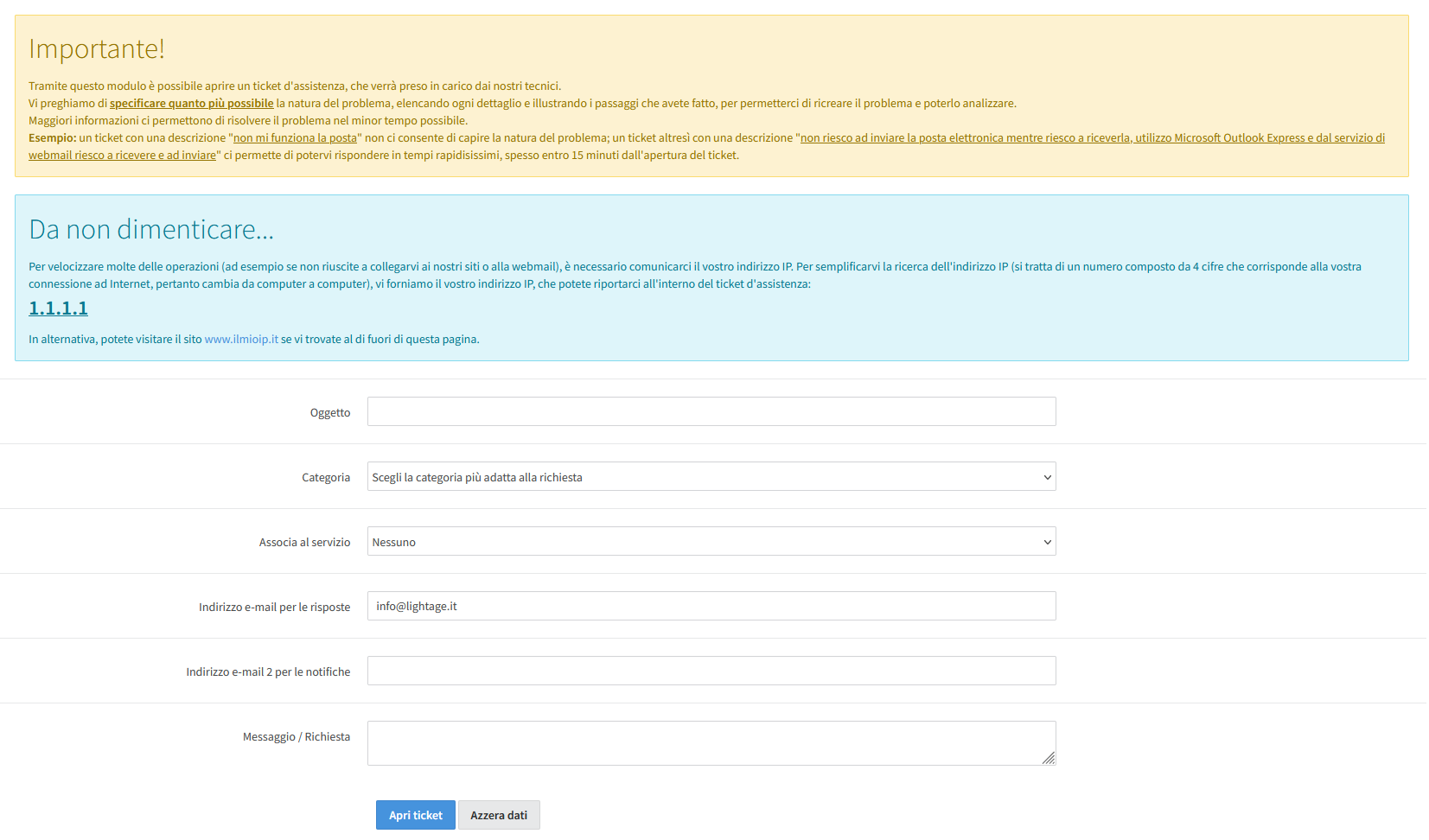Click the Categoria field label
The width and height of the screenshot is (1429, 840).
point(326,478)
